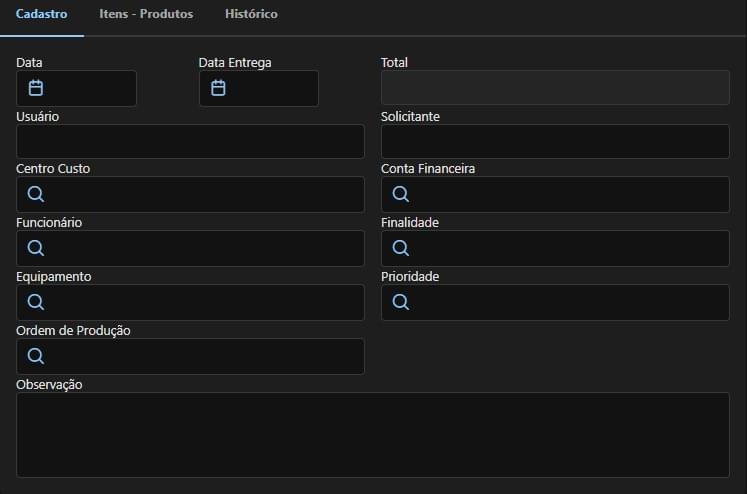The image size is (747, 494).
Task: Open the Histórico tab
Action: pos(251,14)
